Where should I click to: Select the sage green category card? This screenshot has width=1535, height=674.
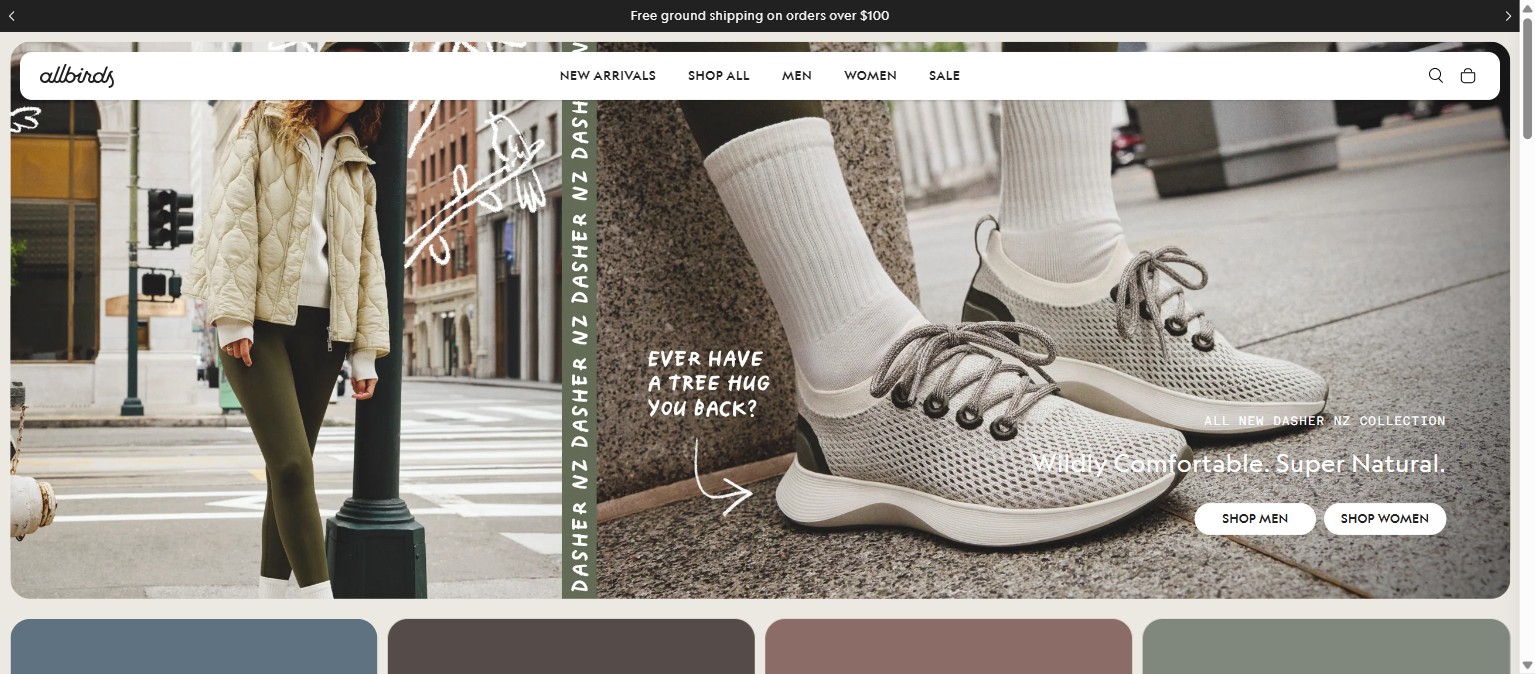pyautogui.click(x=1326, y=646)
